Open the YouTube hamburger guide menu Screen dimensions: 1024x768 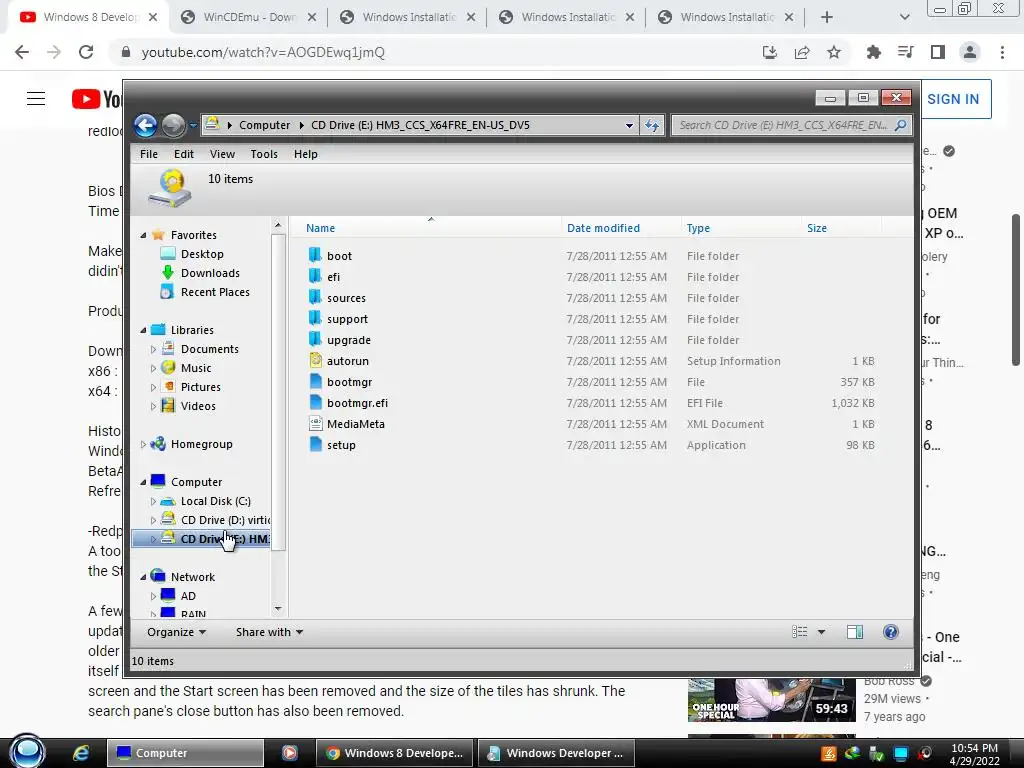tap(36, 99)
